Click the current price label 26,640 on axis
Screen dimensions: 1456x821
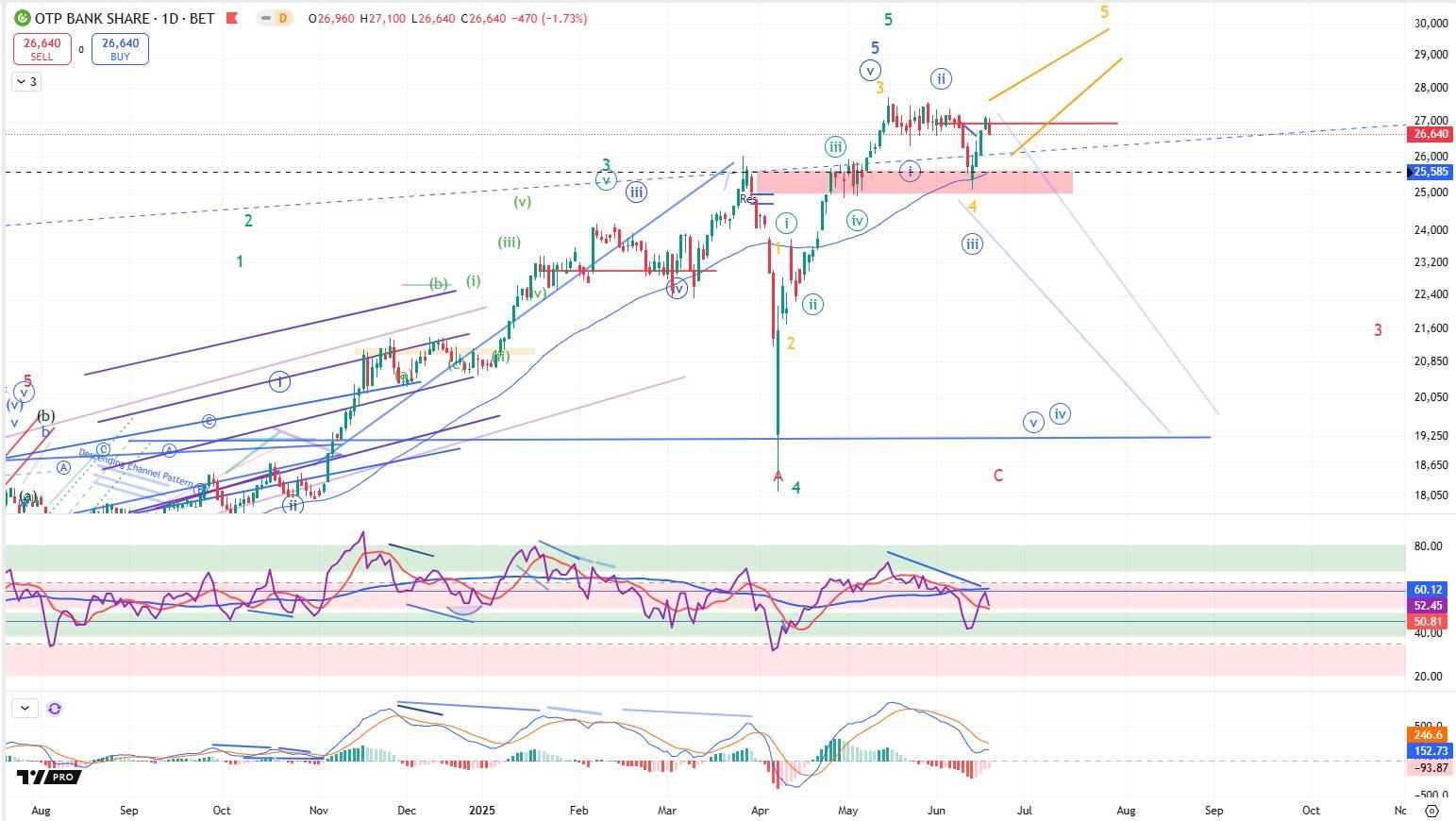pyautogui.click(x=1431, y=134)
